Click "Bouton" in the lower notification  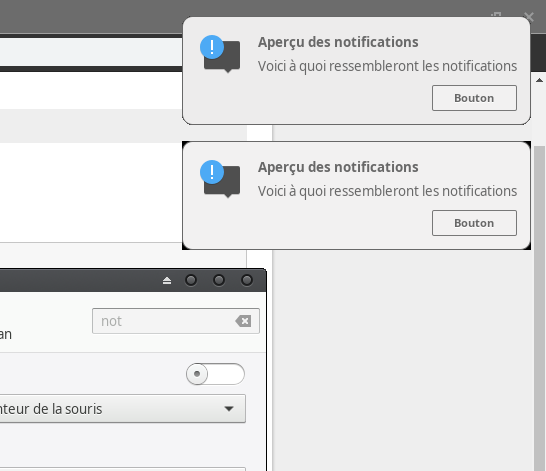click(x=474, y=223)
